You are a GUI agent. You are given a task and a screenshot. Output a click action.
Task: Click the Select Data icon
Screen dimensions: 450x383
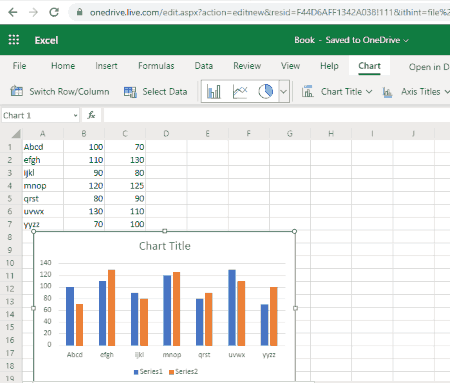130,92
